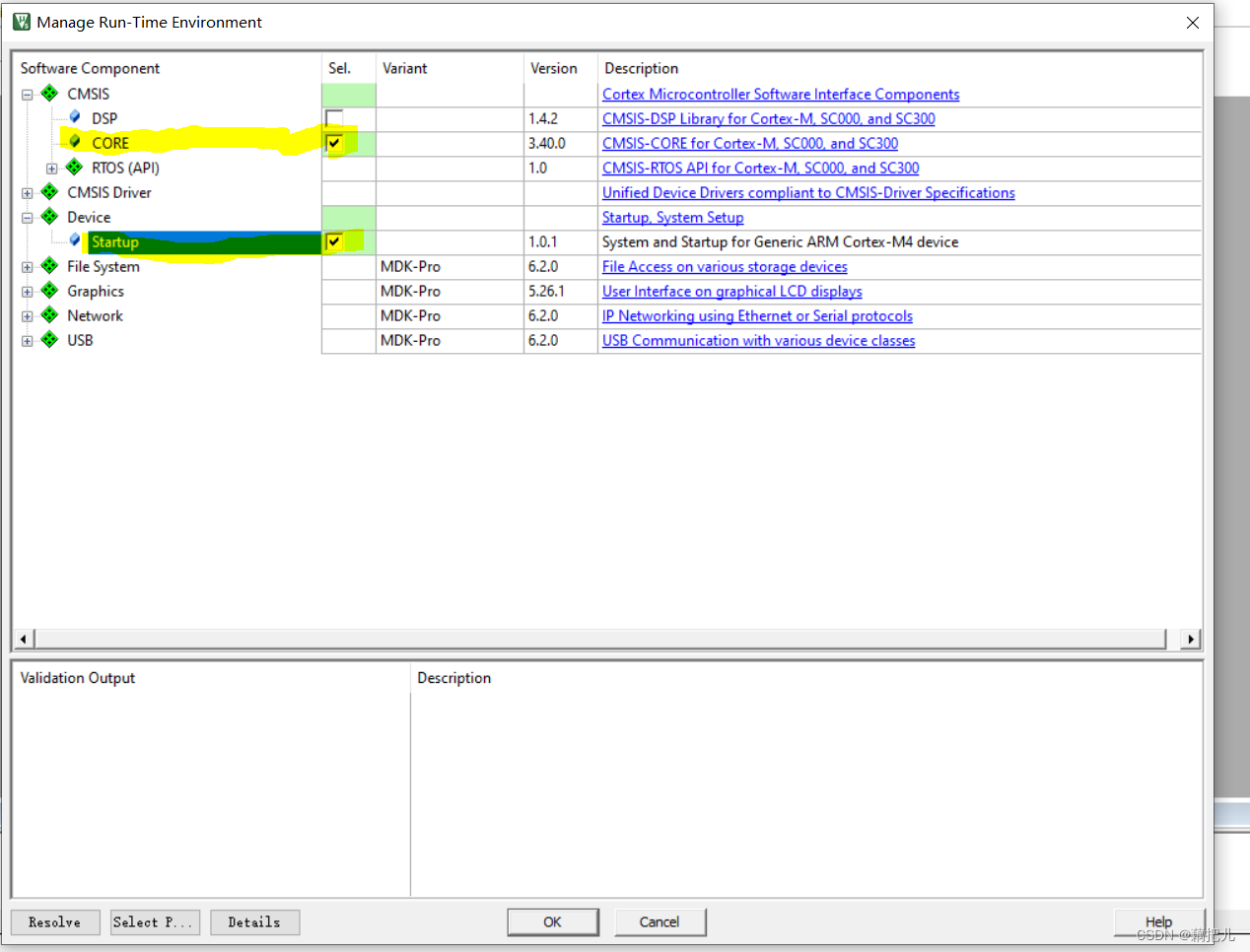Click the Cancel button
The height and width of the screenshot is (952, 1250).
660,922
